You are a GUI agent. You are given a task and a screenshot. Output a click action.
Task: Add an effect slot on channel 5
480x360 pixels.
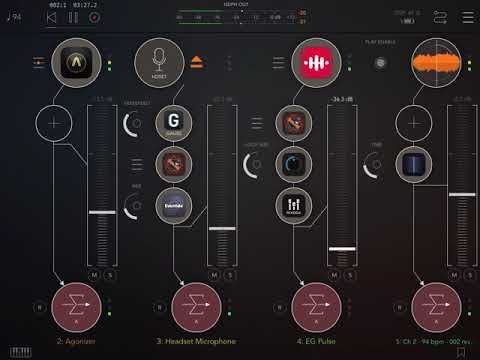click(x=414, y=123)
